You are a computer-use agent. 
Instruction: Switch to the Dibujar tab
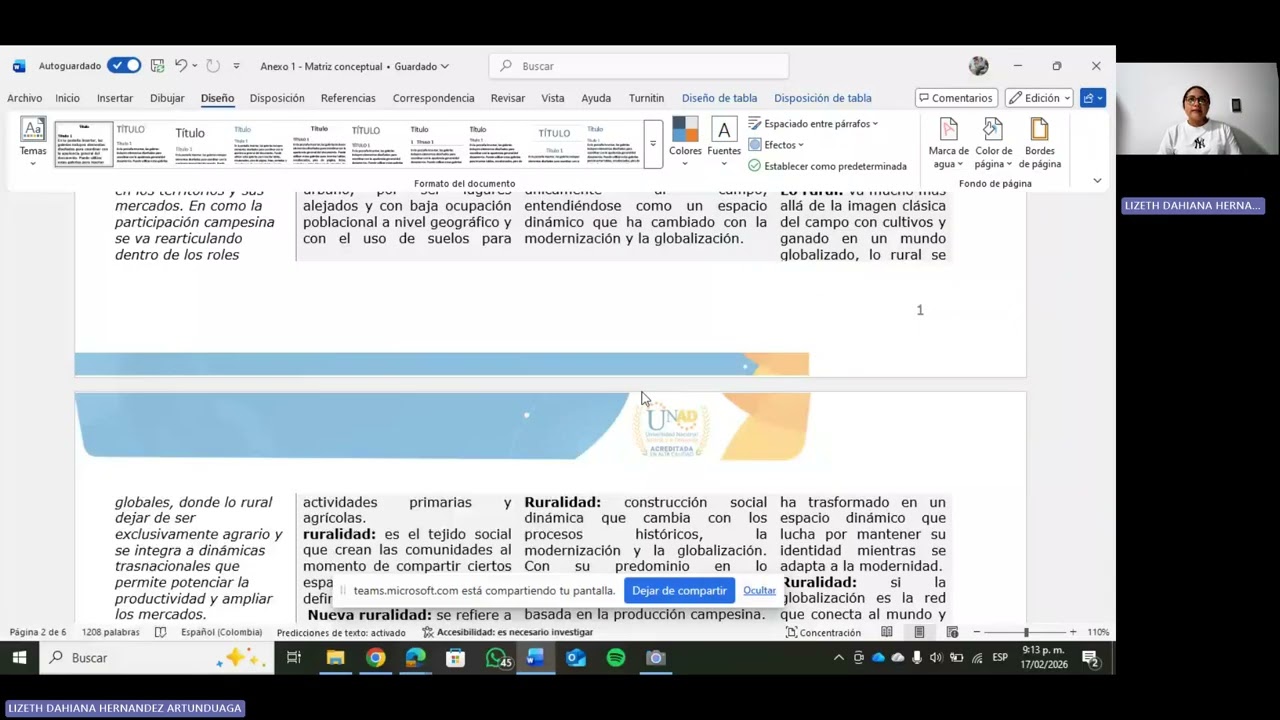coord(167,98)
